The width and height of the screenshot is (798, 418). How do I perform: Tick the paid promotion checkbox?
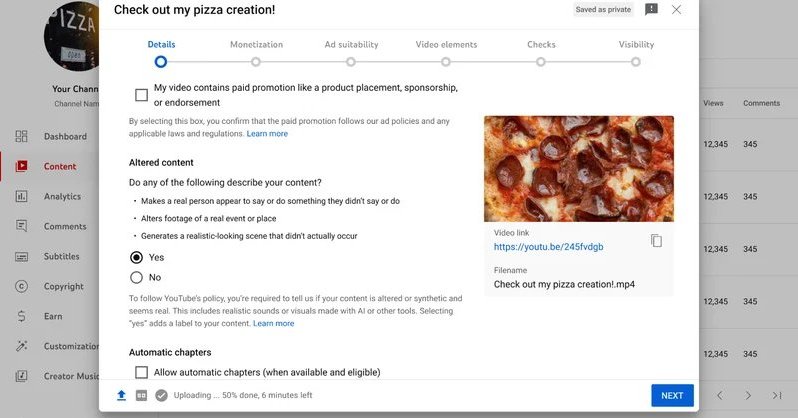pyautogui.click(x=141, y=95)
